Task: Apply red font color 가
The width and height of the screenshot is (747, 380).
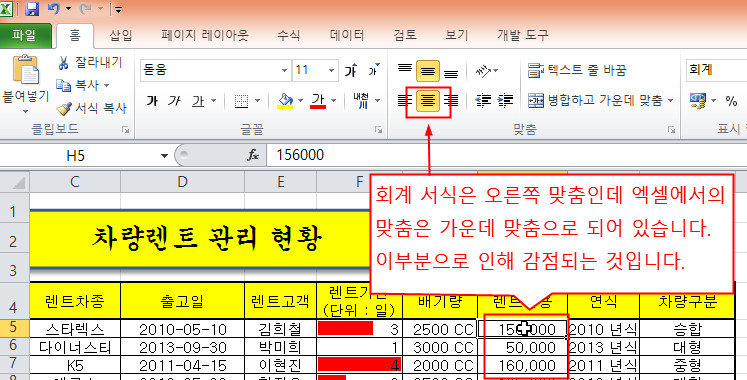Action: (x=318, y=101)
